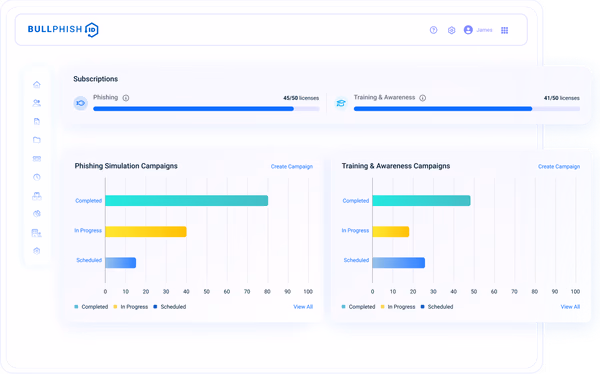Open the help question mark icon
Image resolution: width=600 pixels, height=374 pixels.
point(433,30)
